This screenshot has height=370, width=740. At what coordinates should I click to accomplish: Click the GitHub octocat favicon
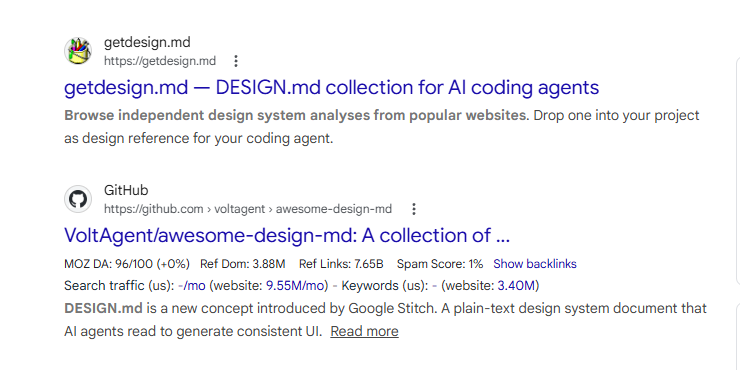pyautogui.click(x=78, y=199)
